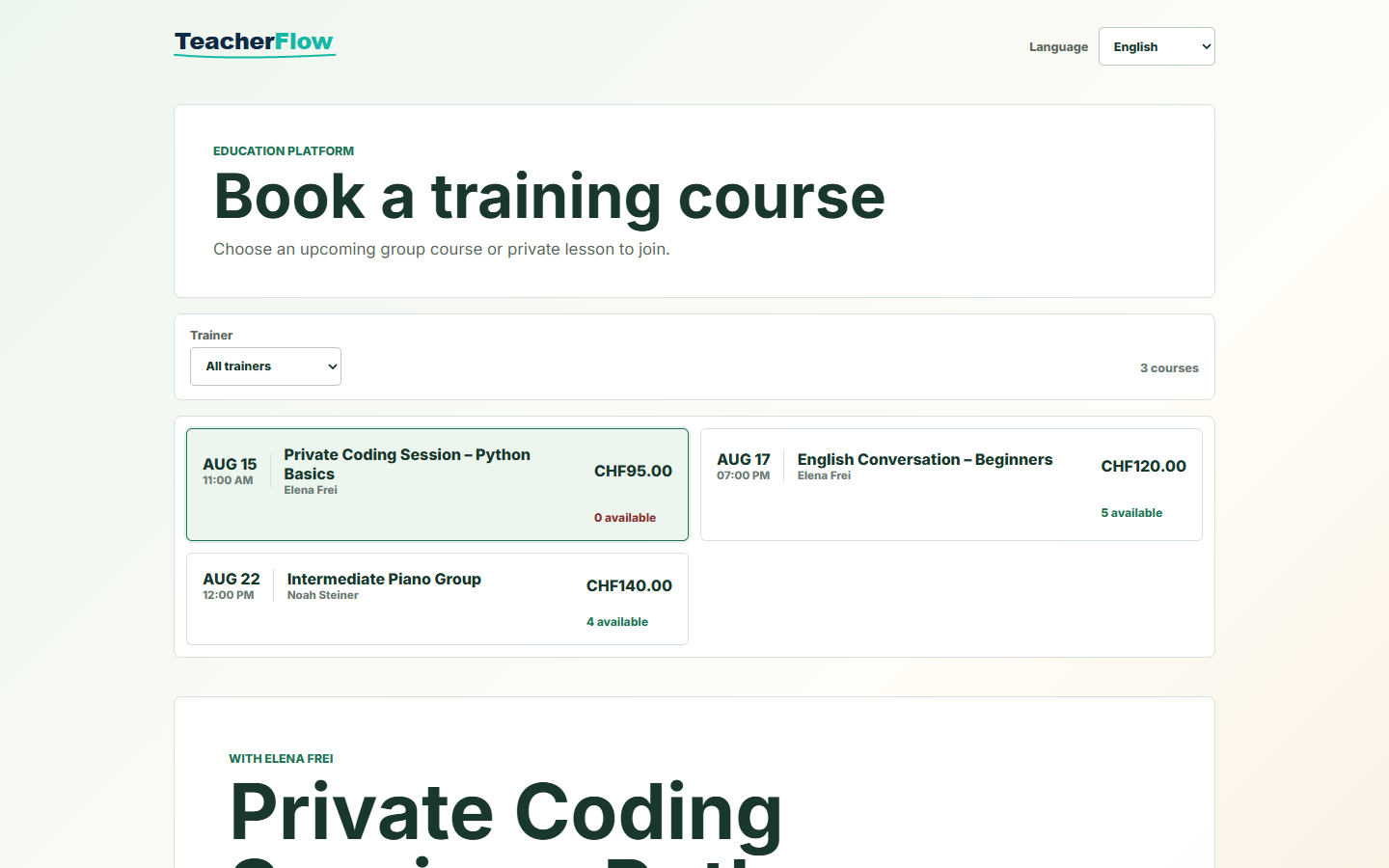
Task: Click the '3 courses' count text
Action: coord(1169,368)
